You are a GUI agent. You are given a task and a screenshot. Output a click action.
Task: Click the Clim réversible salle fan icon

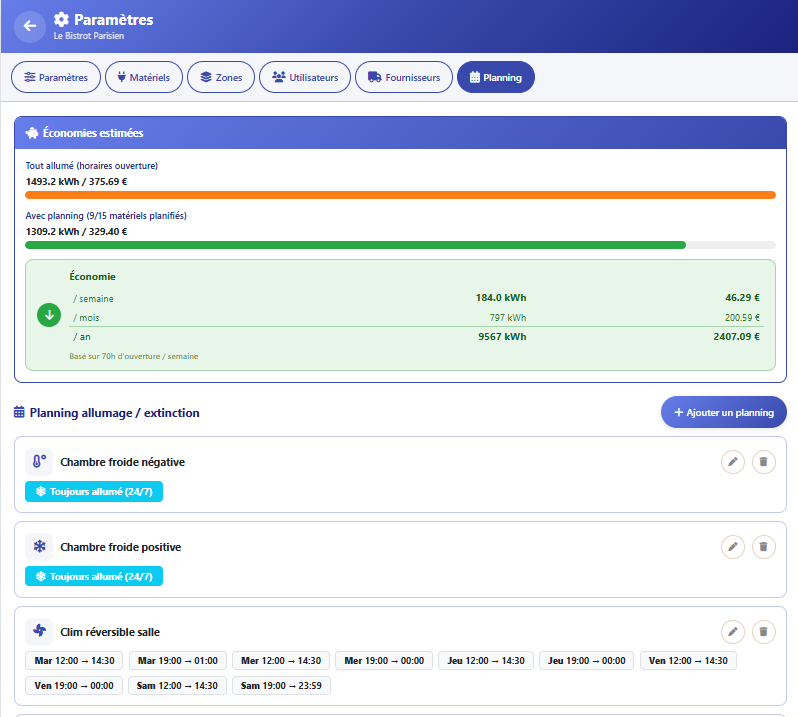click(x=39, y=631)
